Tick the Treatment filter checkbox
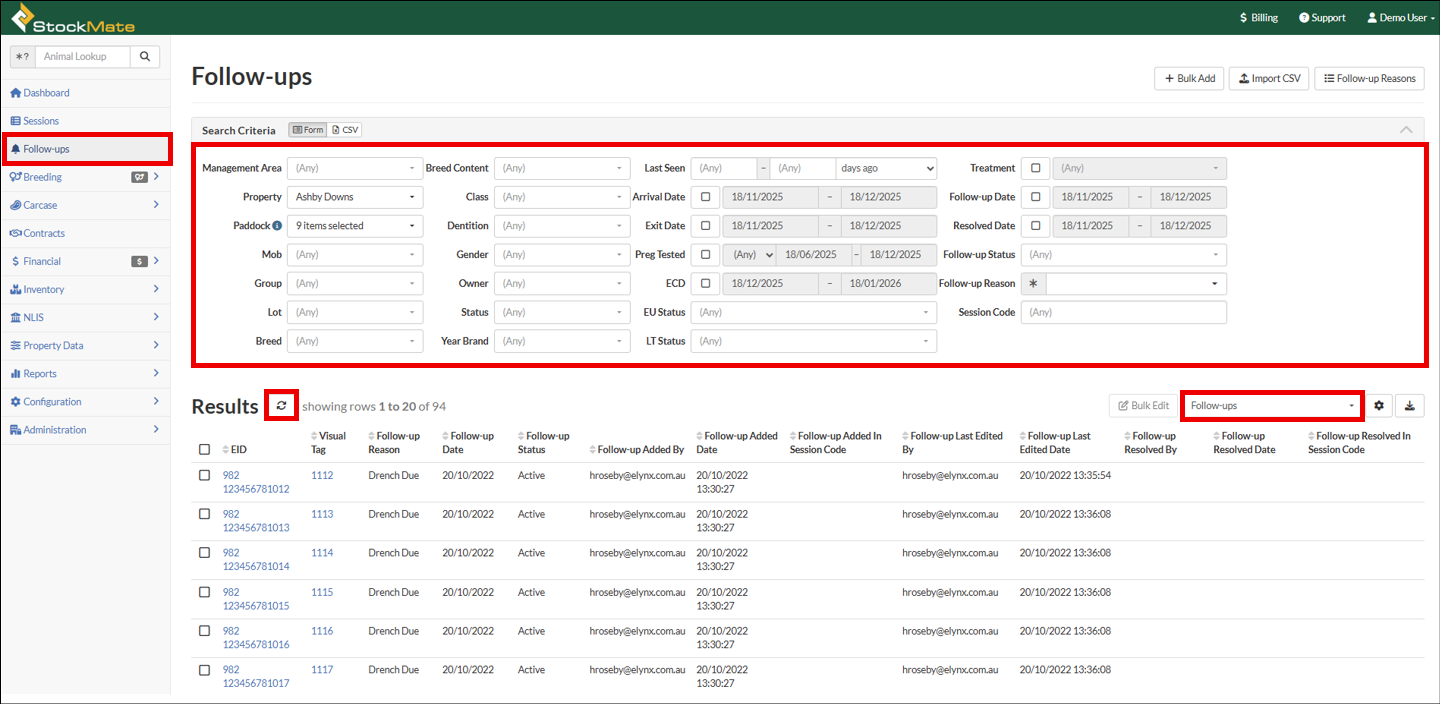 click(1035, 168)
